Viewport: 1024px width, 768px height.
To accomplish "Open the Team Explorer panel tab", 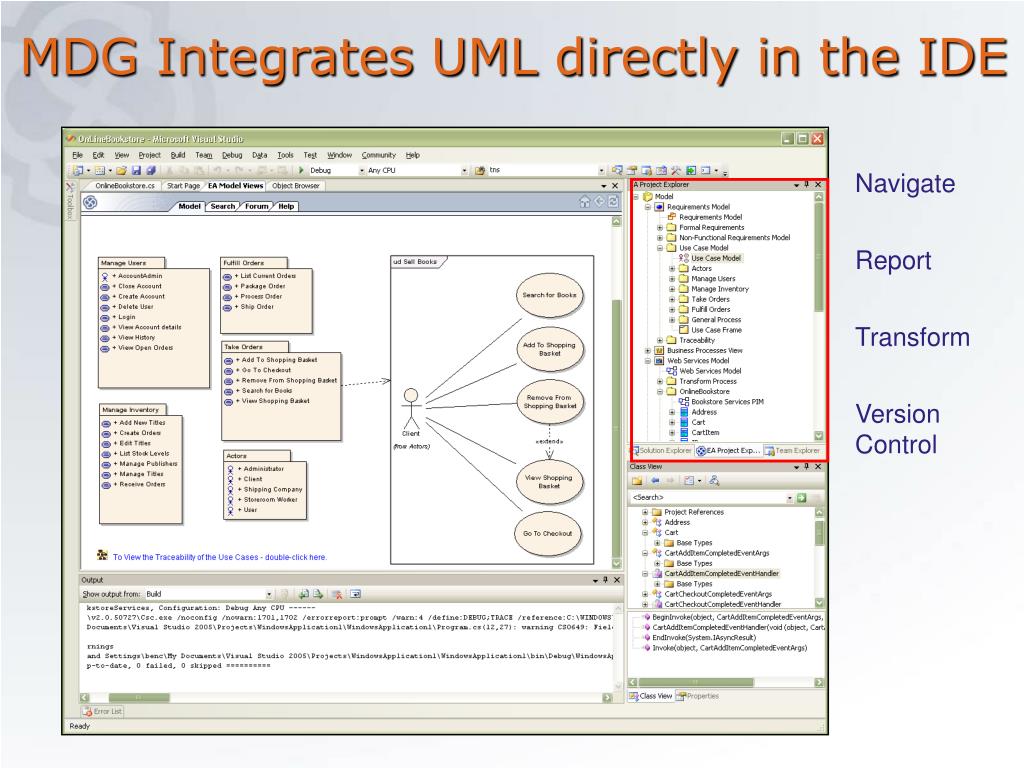I will pyautogui.click(x=792, y=451).
